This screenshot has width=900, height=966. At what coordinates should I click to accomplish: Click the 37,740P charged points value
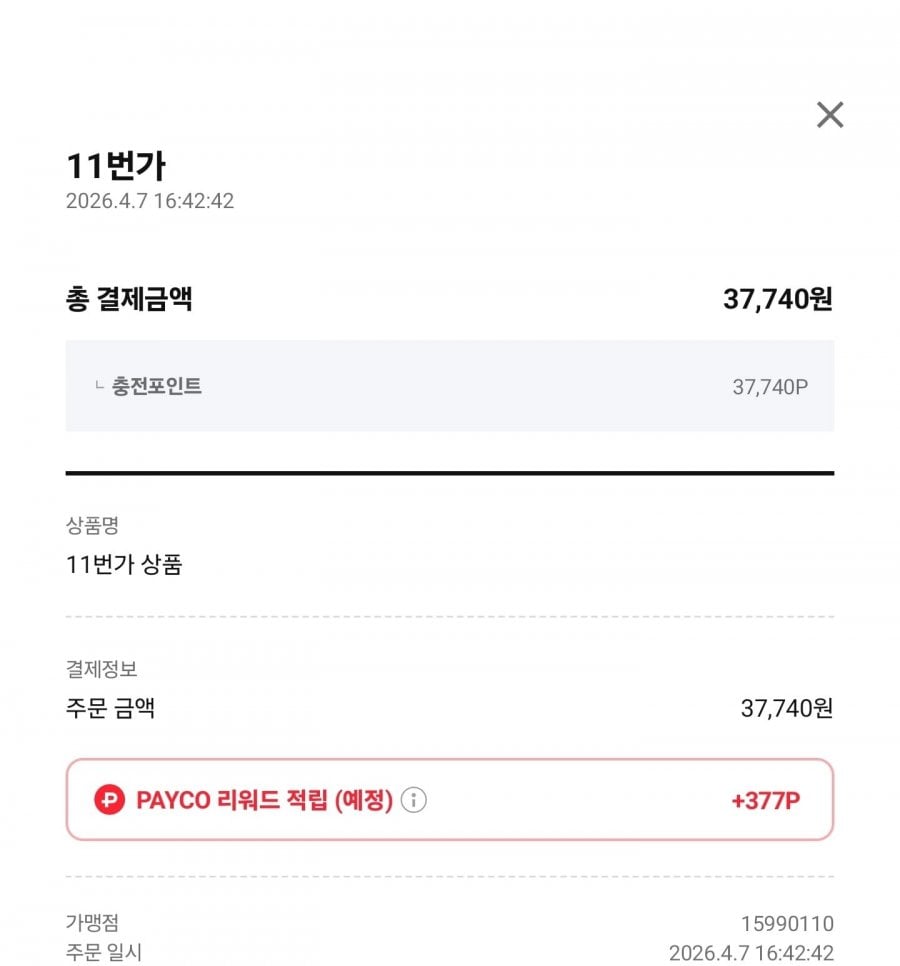coord(769,387)
